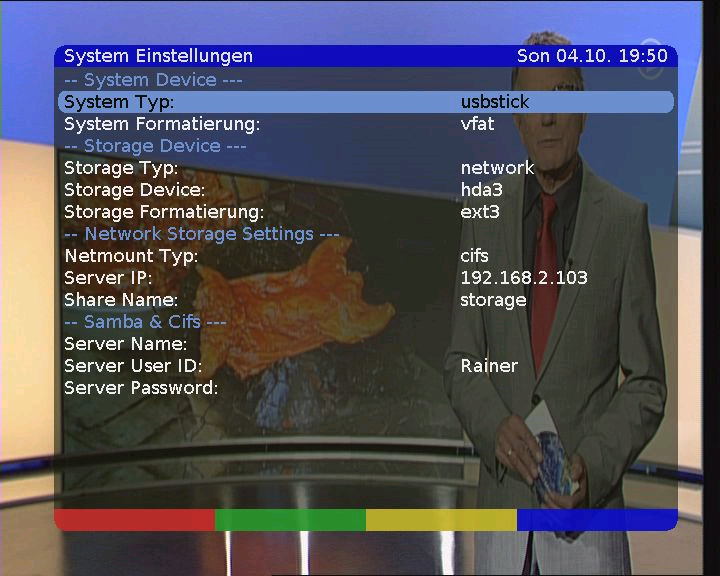Edit the Server IP field 192.168.2.103
Image resolution: width=720 pixels, height=576 pixels.
[523, 278]
